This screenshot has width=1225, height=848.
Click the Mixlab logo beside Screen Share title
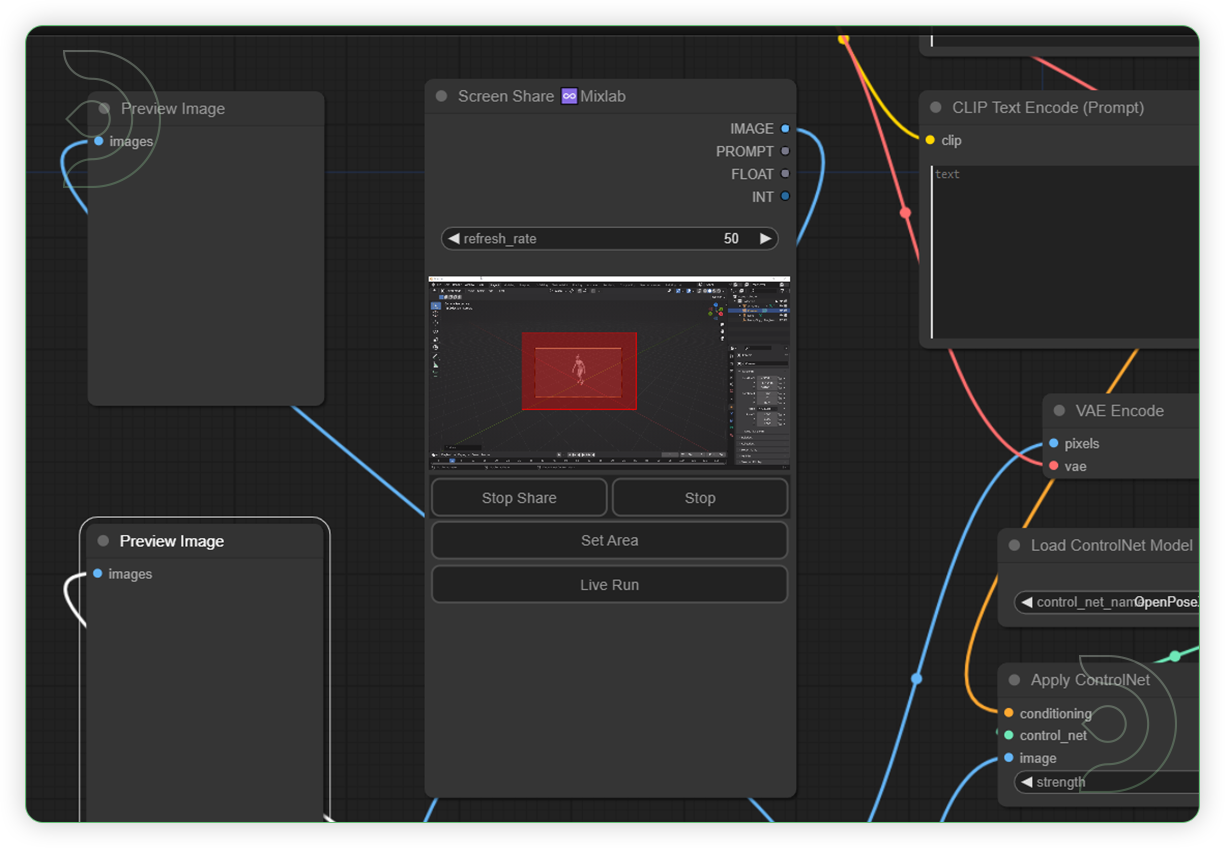point(568,96)
